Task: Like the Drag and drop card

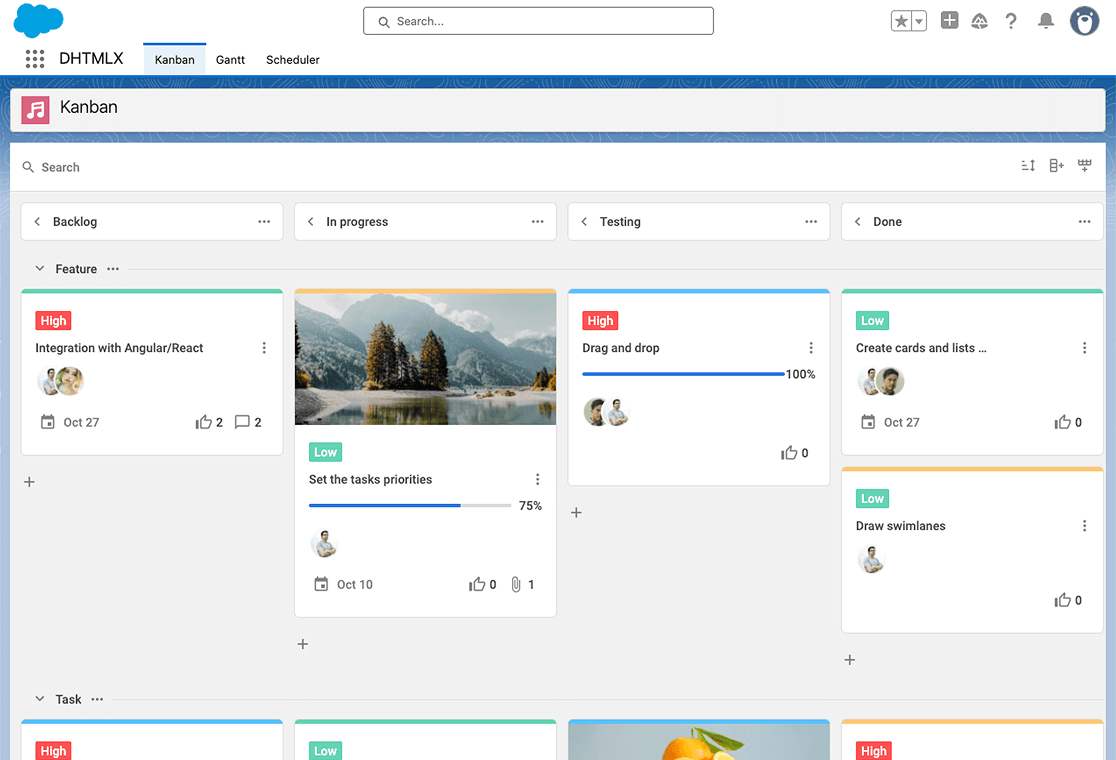Action: (789, 453)
